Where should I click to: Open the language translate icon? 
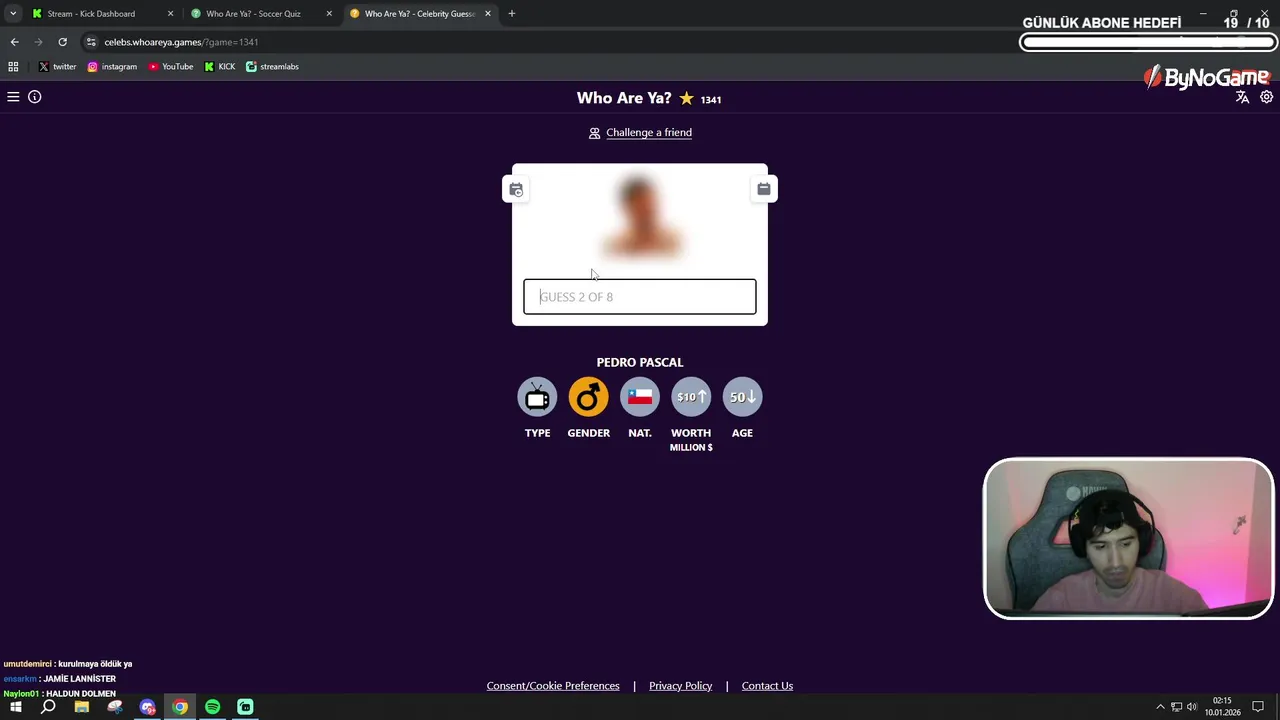coord(1242,97)
